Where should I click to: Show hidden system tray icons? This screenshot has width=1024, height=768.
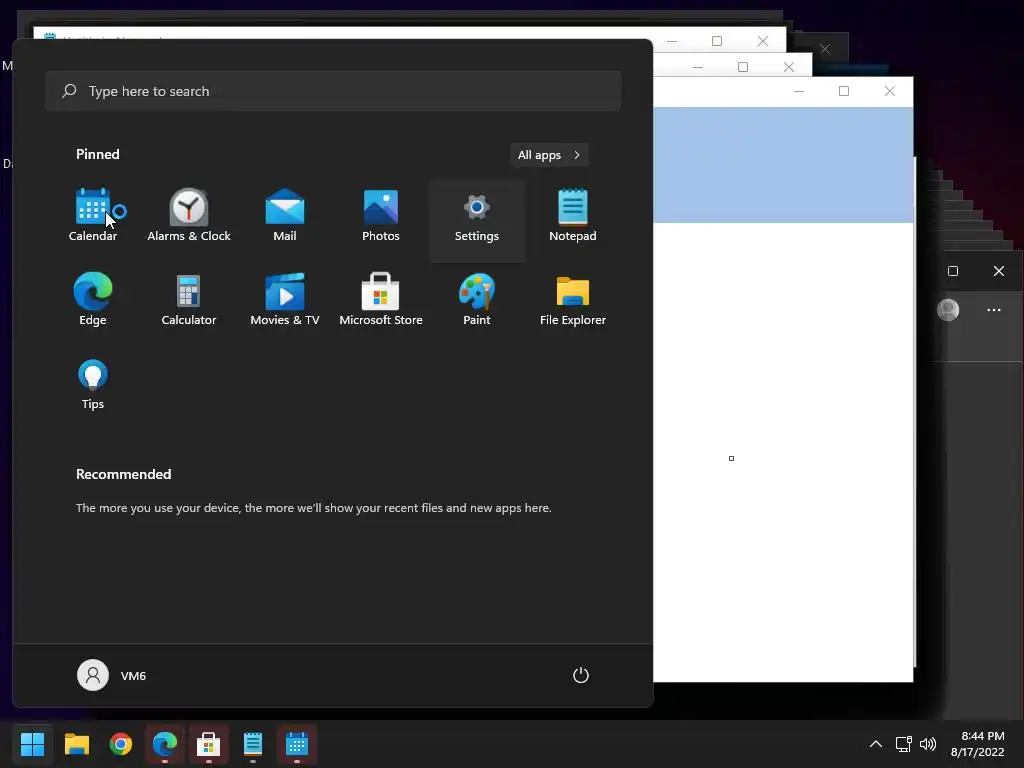(x=876, y=744)
